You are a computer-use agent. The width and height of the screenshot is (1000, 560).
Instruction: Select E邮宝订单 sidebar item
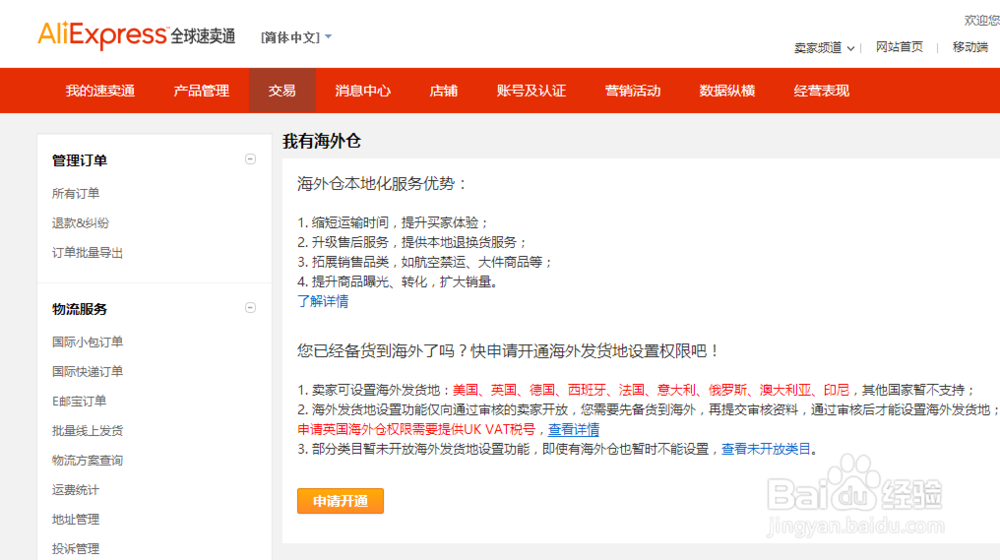pos(79,401)
